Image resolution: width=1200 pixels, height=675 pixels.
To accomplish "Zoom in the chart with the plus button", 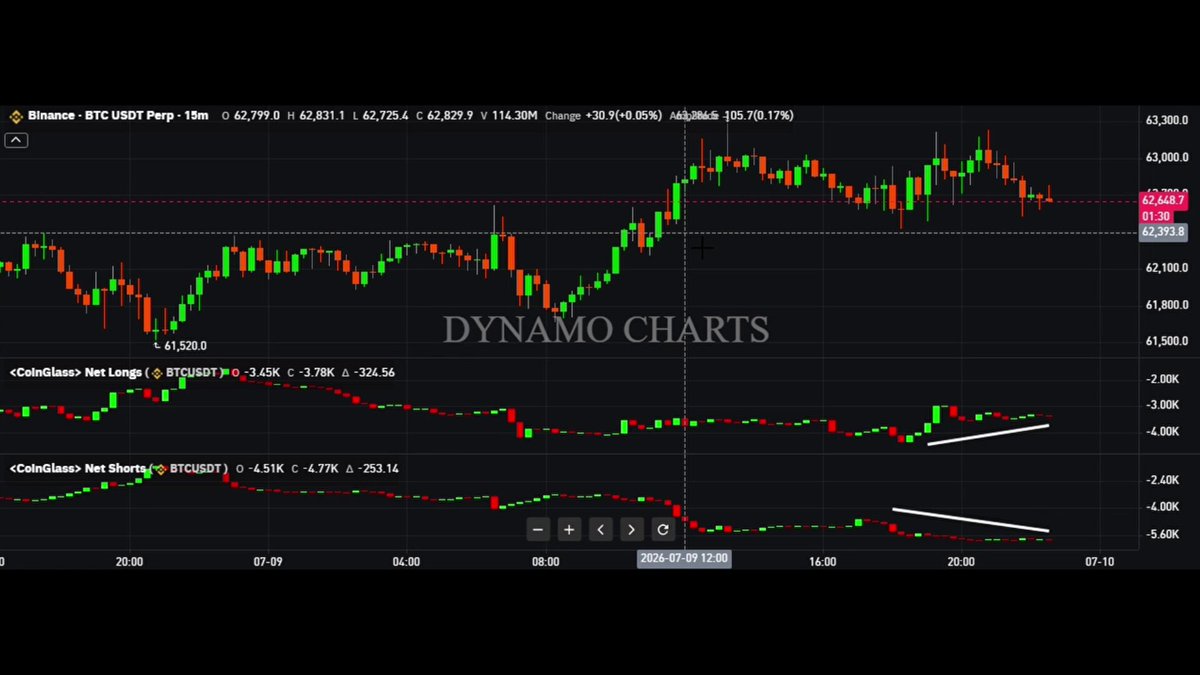I will (569, 529).
